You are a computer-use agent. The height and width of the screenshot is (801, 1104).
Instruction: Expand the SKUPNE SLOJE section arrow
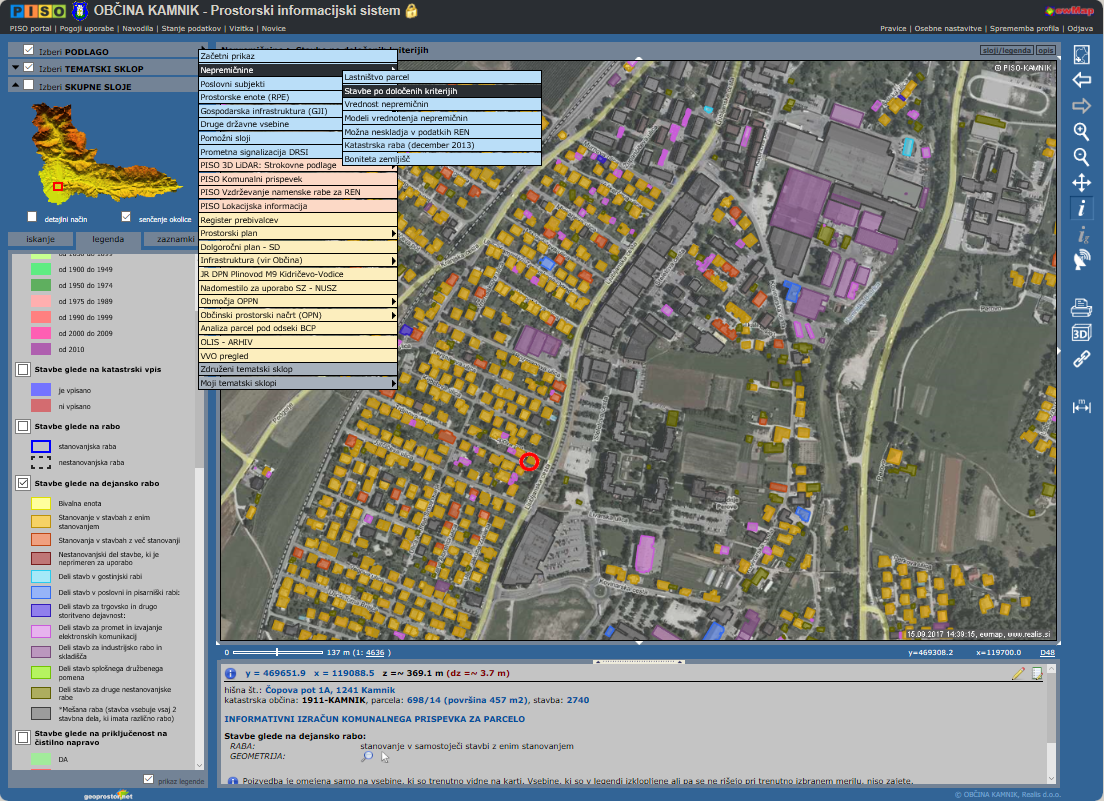click(x=14, y=86)
